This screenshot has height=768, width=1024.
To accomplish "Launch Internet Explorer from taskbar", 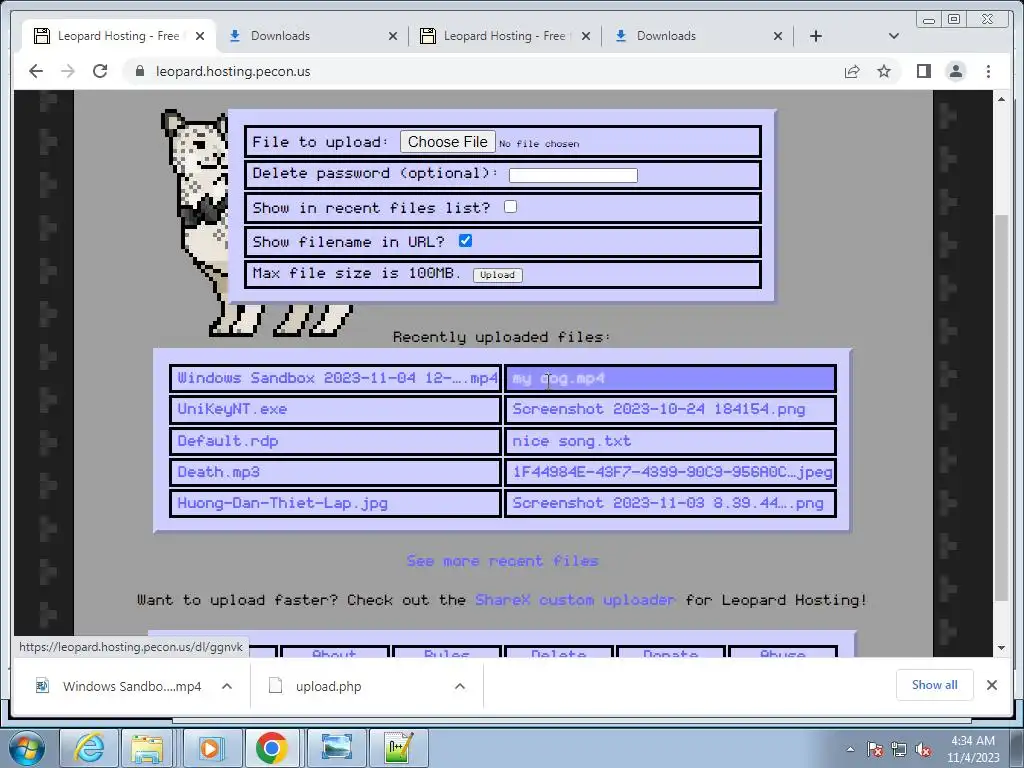I will pyautogui.click(x=89, y=748).
